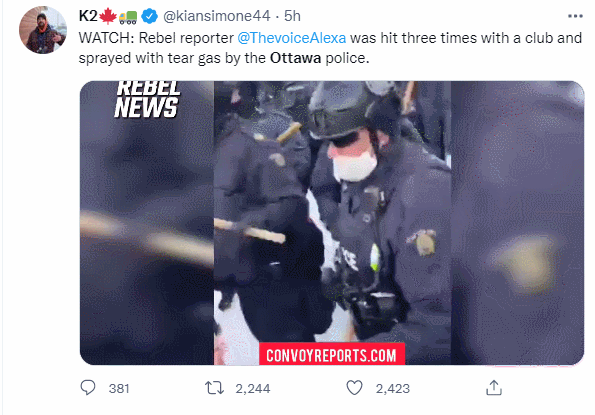Image resolution: width=595 pixels, height=415 pixels.
Task: Play the Rebel News video
Action: [332, 223]
